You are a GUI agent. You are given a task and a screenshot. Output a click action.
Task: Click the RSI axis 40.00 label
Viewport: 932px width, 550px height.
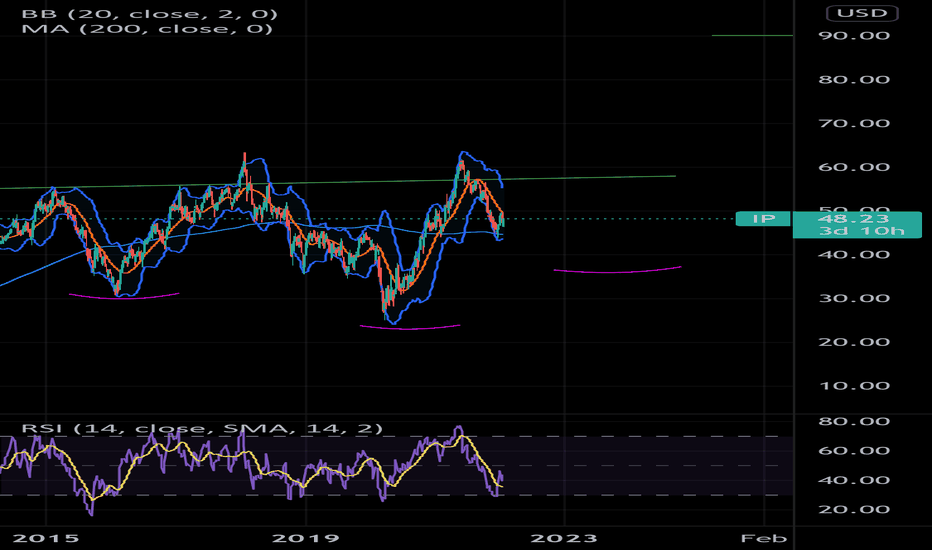click(854, 480)
